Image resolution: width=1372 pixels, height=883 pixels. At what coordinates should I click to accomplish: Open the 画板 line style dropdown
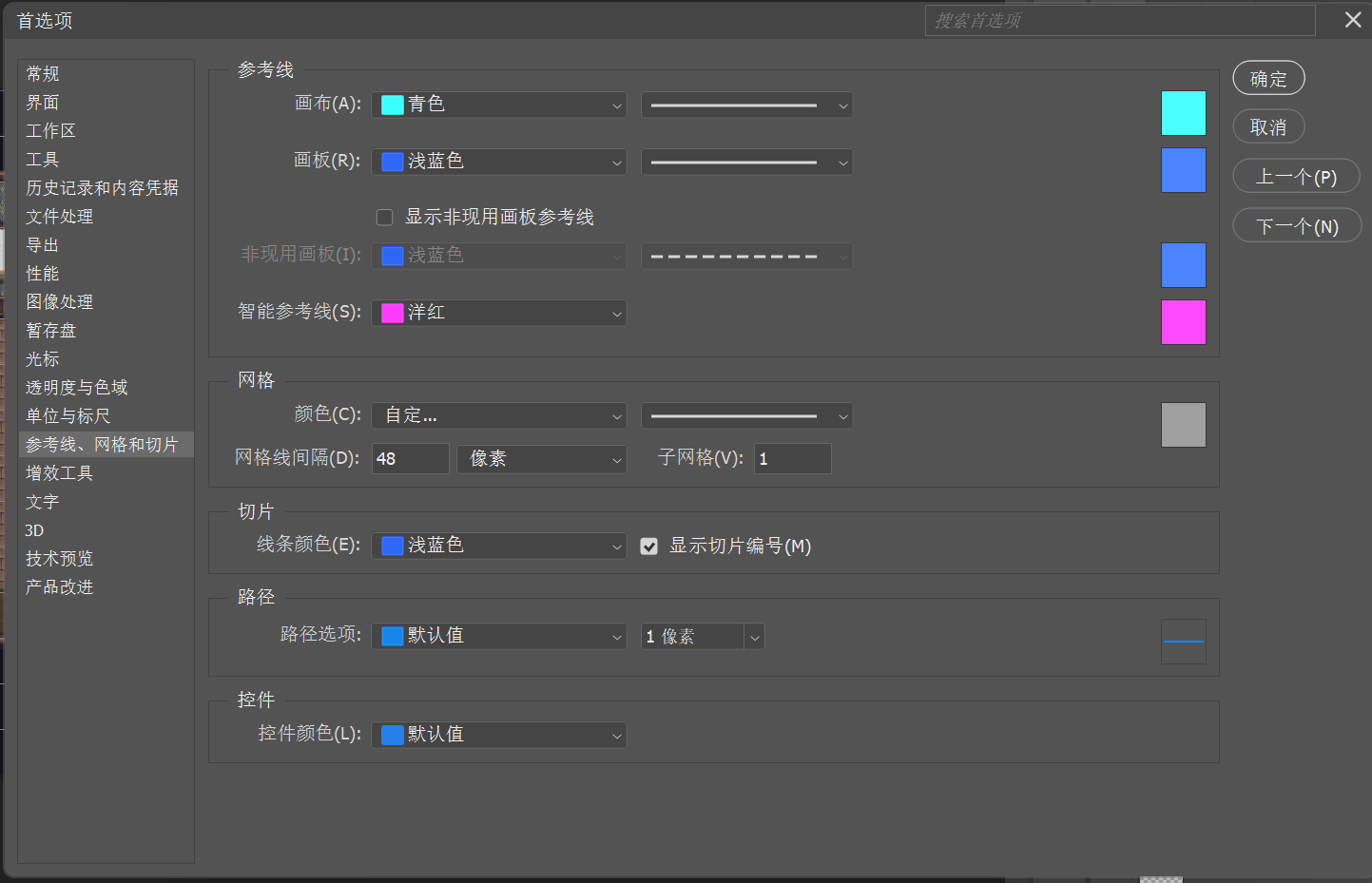pyautogui.click(x=746, y=163)
